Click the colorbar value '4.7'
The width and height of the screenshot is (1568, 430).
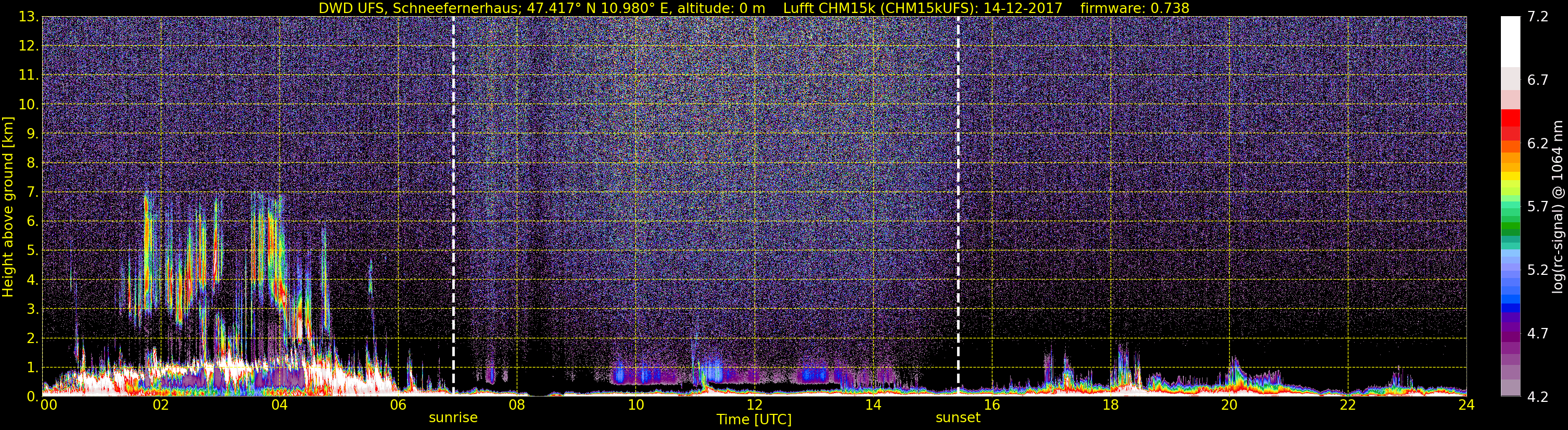point(1538,334)
